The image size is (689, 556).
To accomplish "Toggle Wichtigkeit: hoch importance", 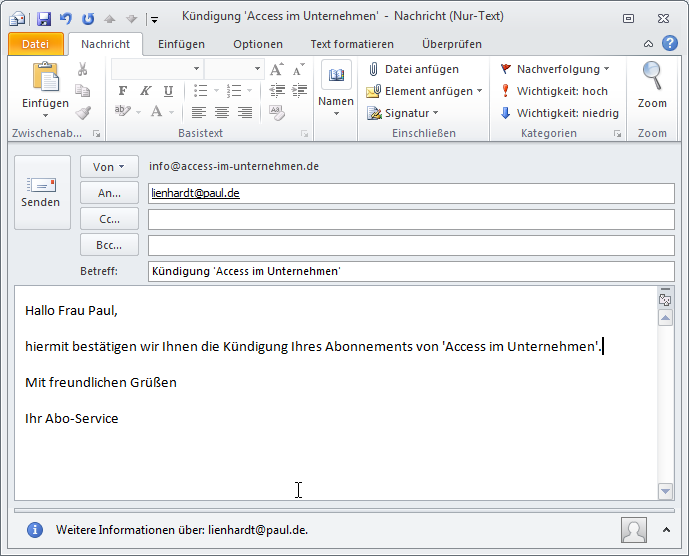I will coord(559,91).
